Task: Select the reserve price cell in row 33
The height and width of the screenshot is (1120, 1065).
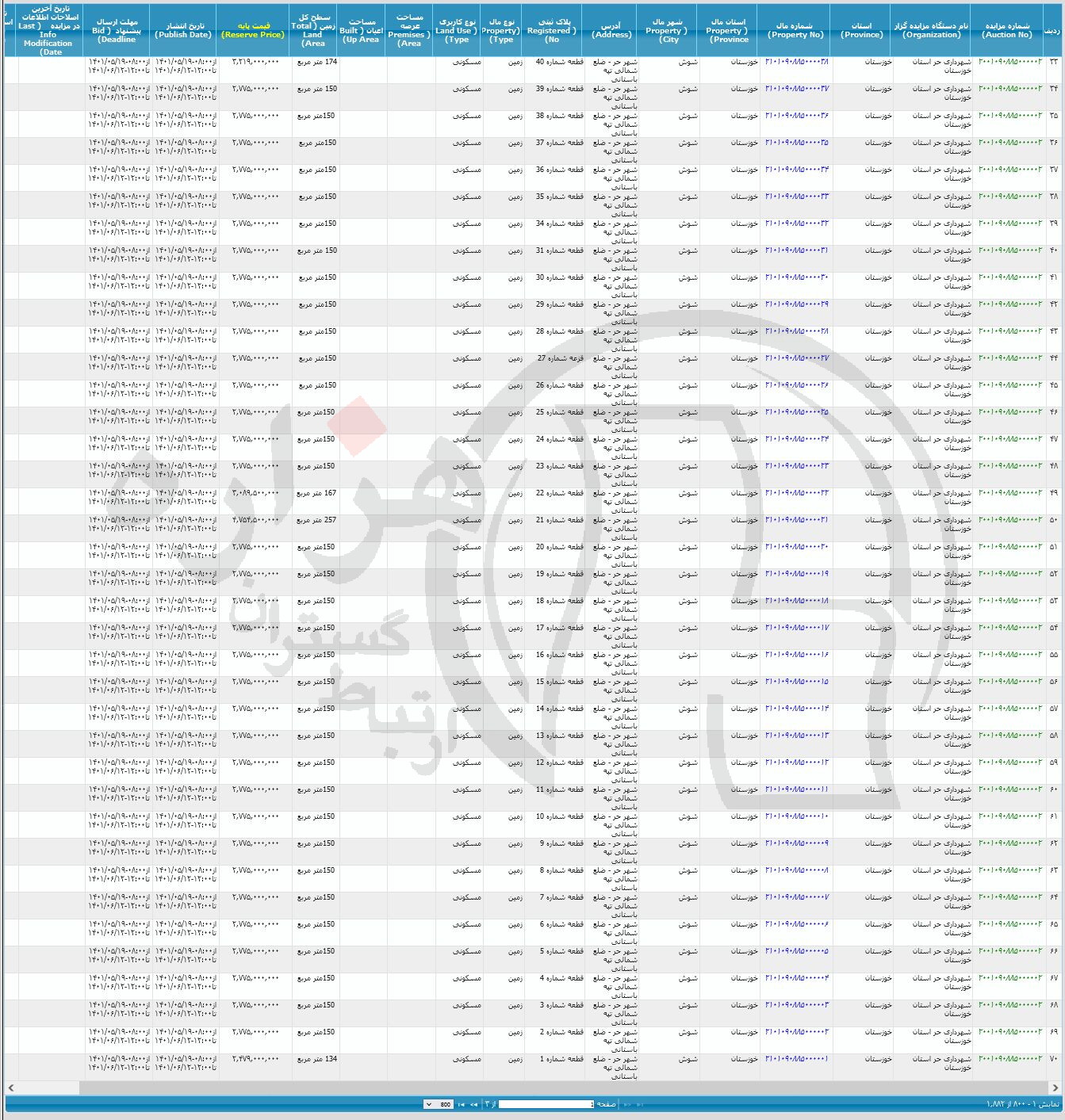Action: (255, 71)
